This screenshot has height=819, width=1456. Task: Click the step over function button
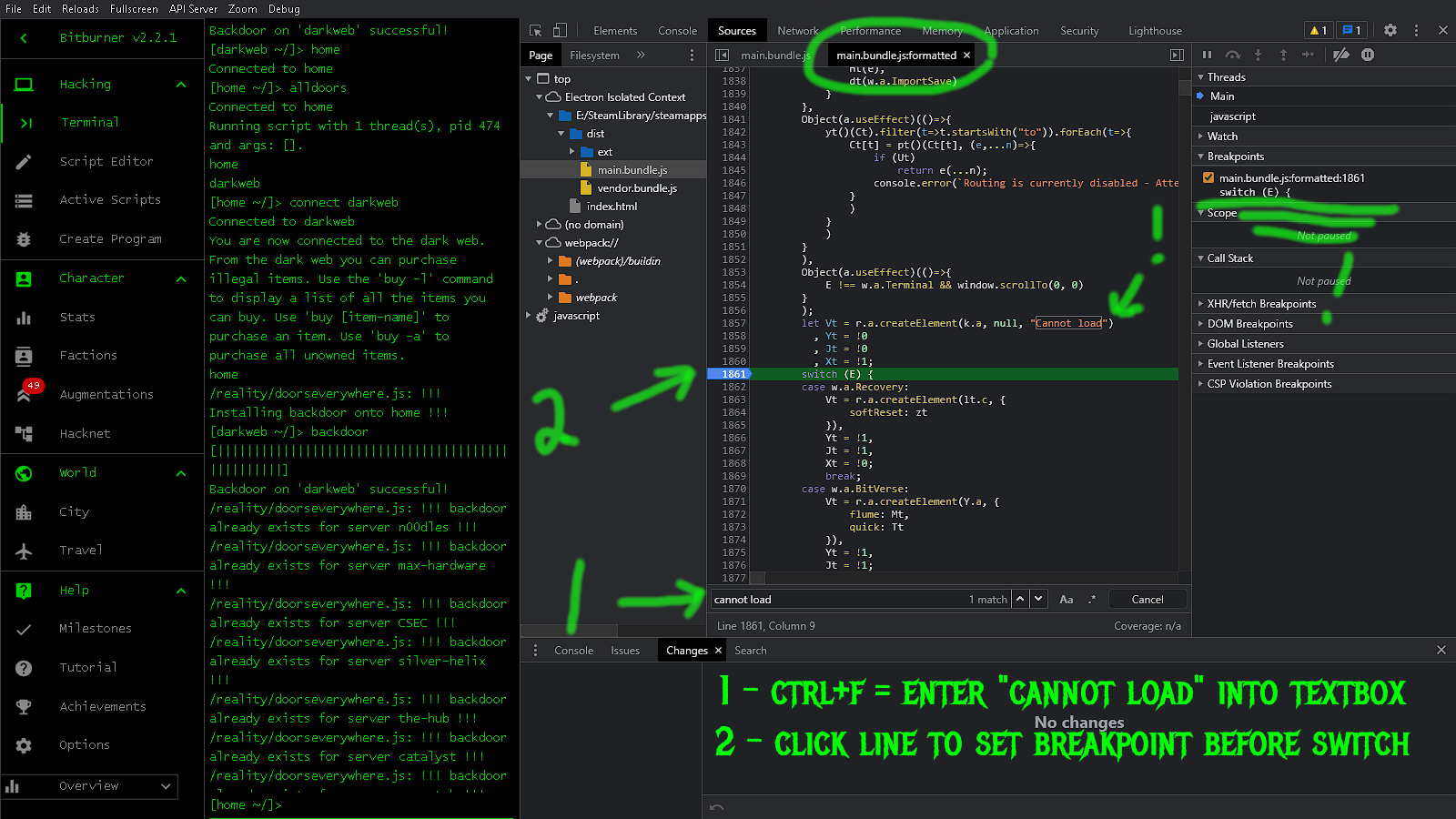point(1232,55)
